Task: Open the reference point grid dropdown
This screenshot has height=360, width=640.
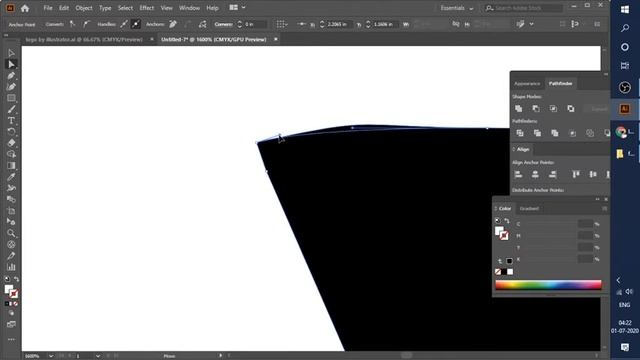Action: (x=281, y=24)
